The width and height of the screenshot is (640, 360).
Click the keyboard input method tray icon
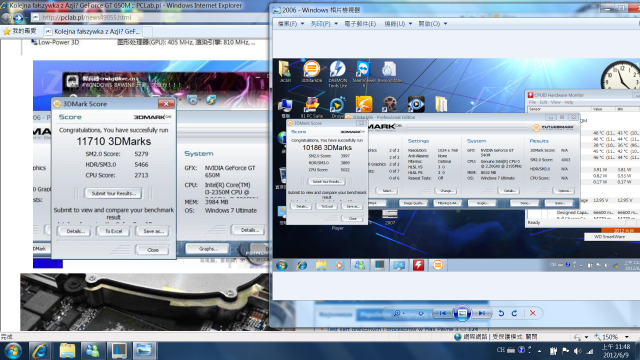pos(511,350)
